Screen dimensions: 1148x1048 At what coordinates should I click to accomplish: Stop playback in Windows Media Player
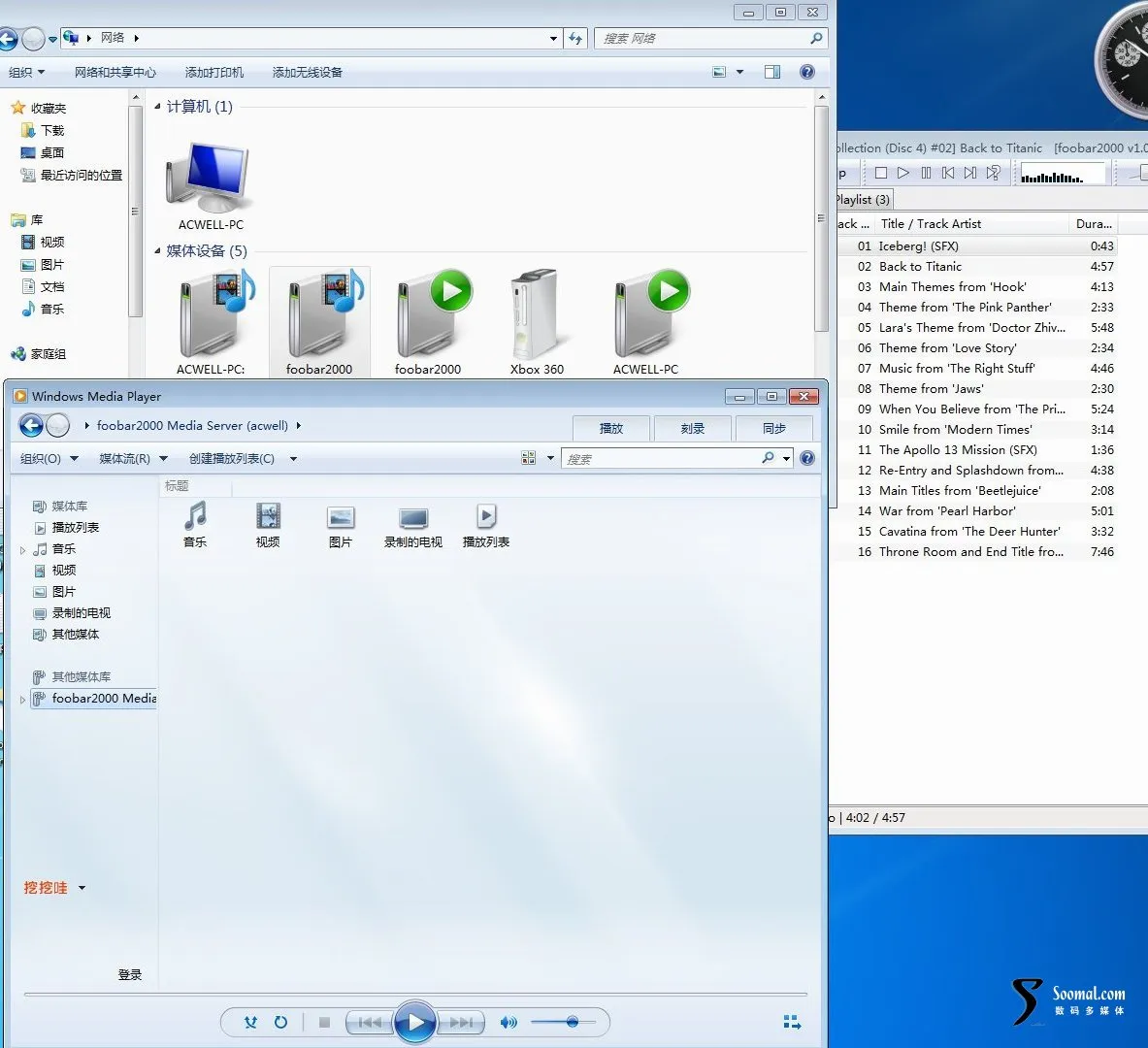point(324,1022)
